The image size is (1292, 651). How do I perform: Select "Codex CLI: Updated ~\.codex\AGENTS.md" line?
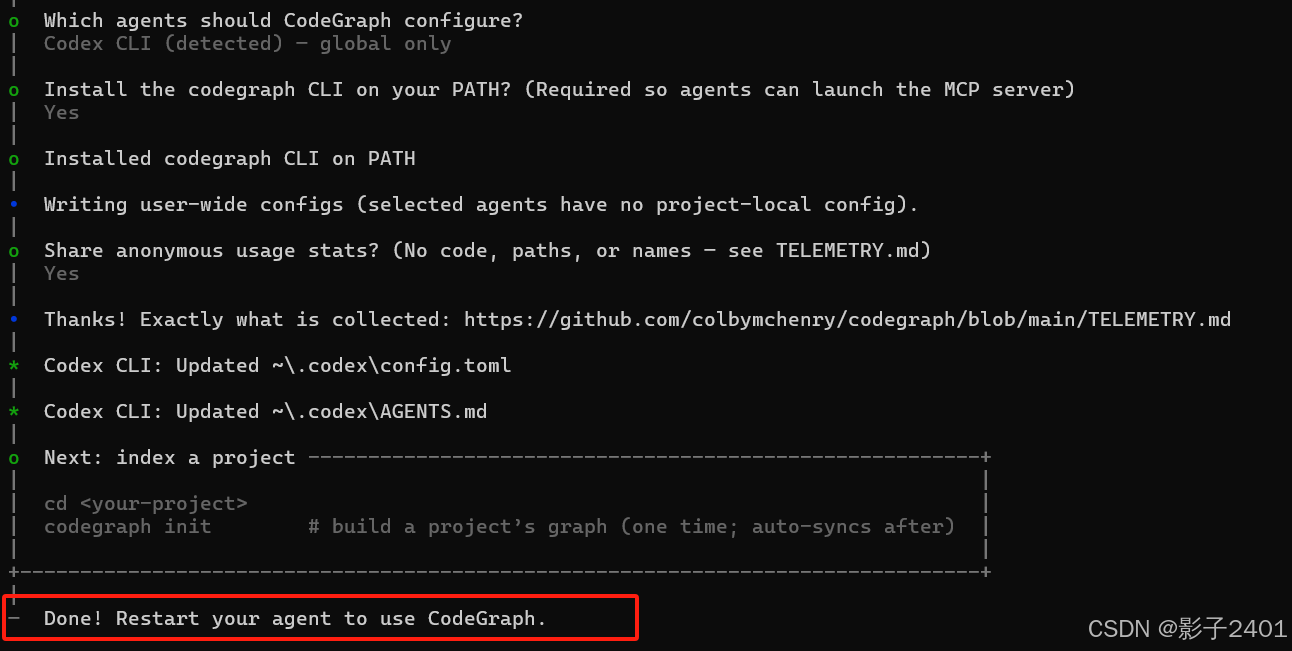[x=265, y=411]
